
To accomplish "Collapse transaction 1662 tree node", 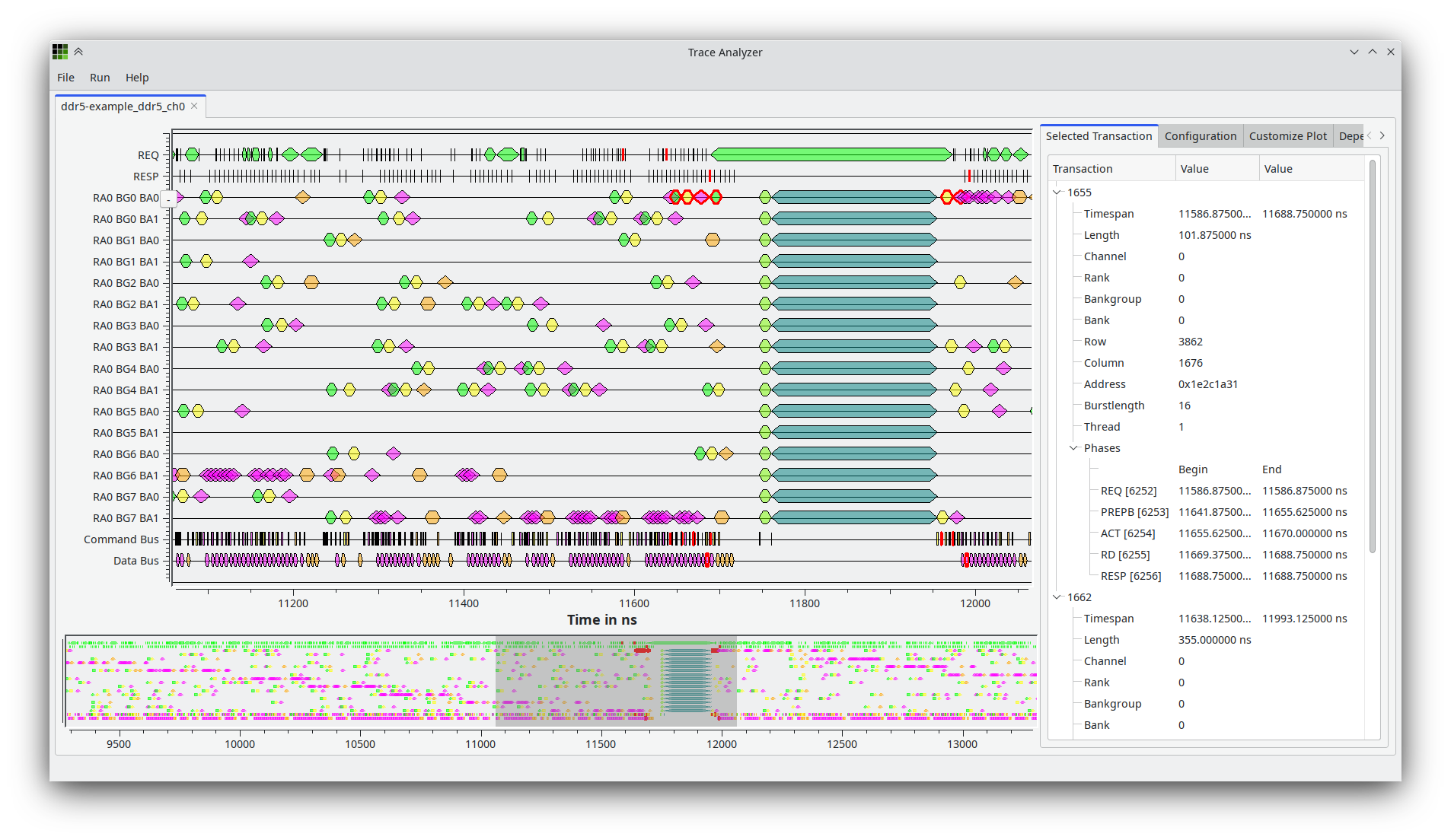I will click(1057, 597).
